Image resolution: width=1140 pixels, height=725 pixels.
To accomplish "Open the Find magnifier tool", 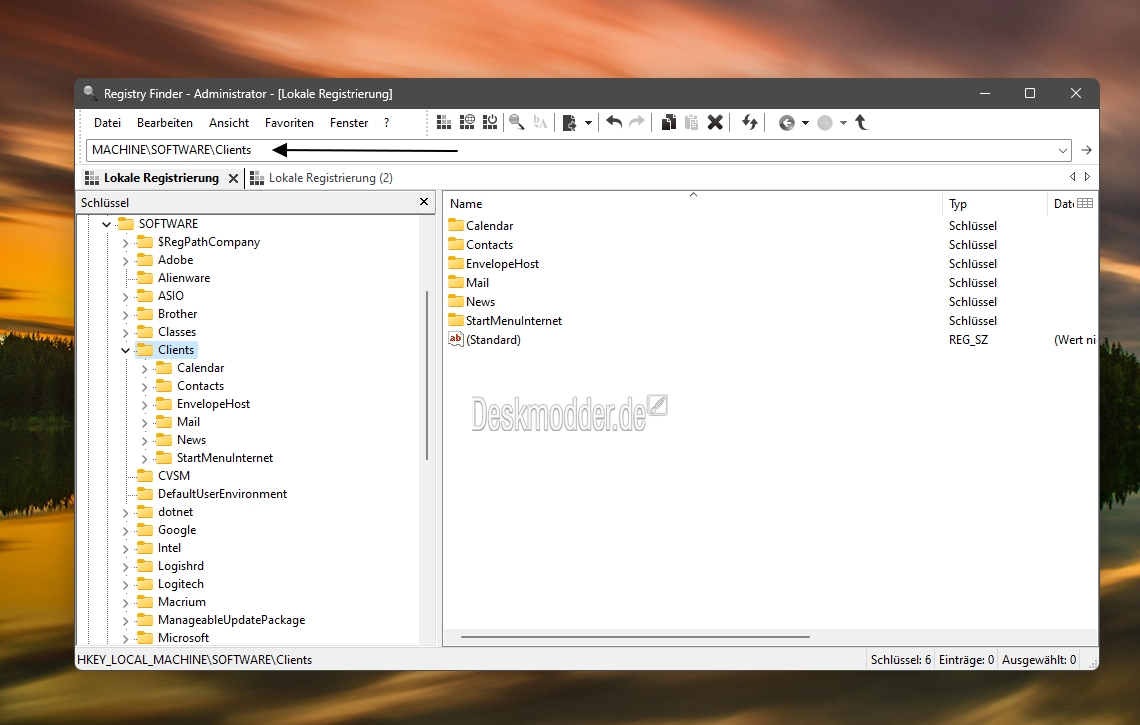I will 517,123.
